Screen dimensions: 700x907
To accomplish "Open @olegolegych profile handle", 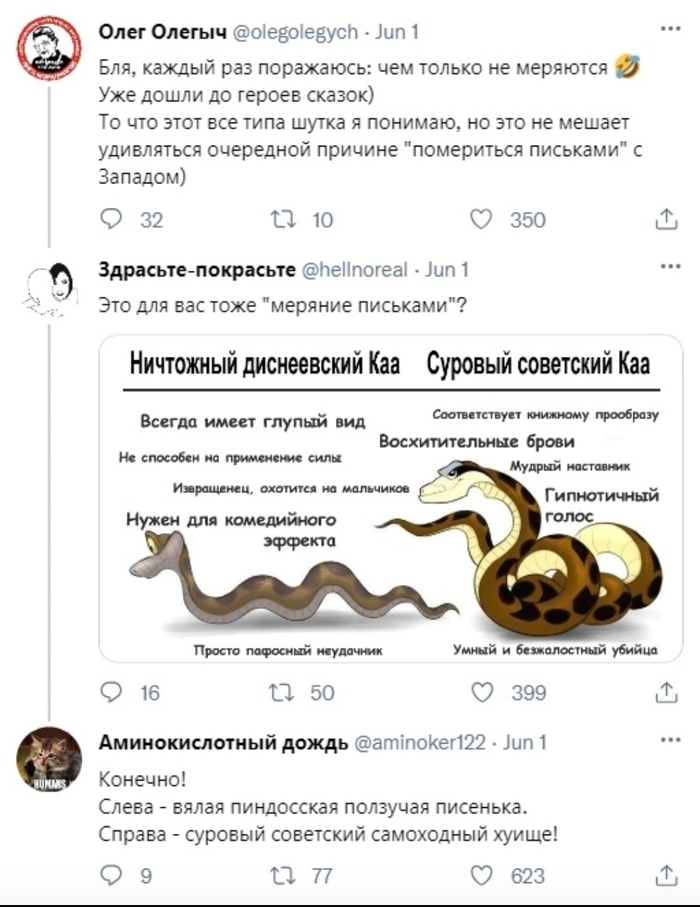I will tap(295, 31).
